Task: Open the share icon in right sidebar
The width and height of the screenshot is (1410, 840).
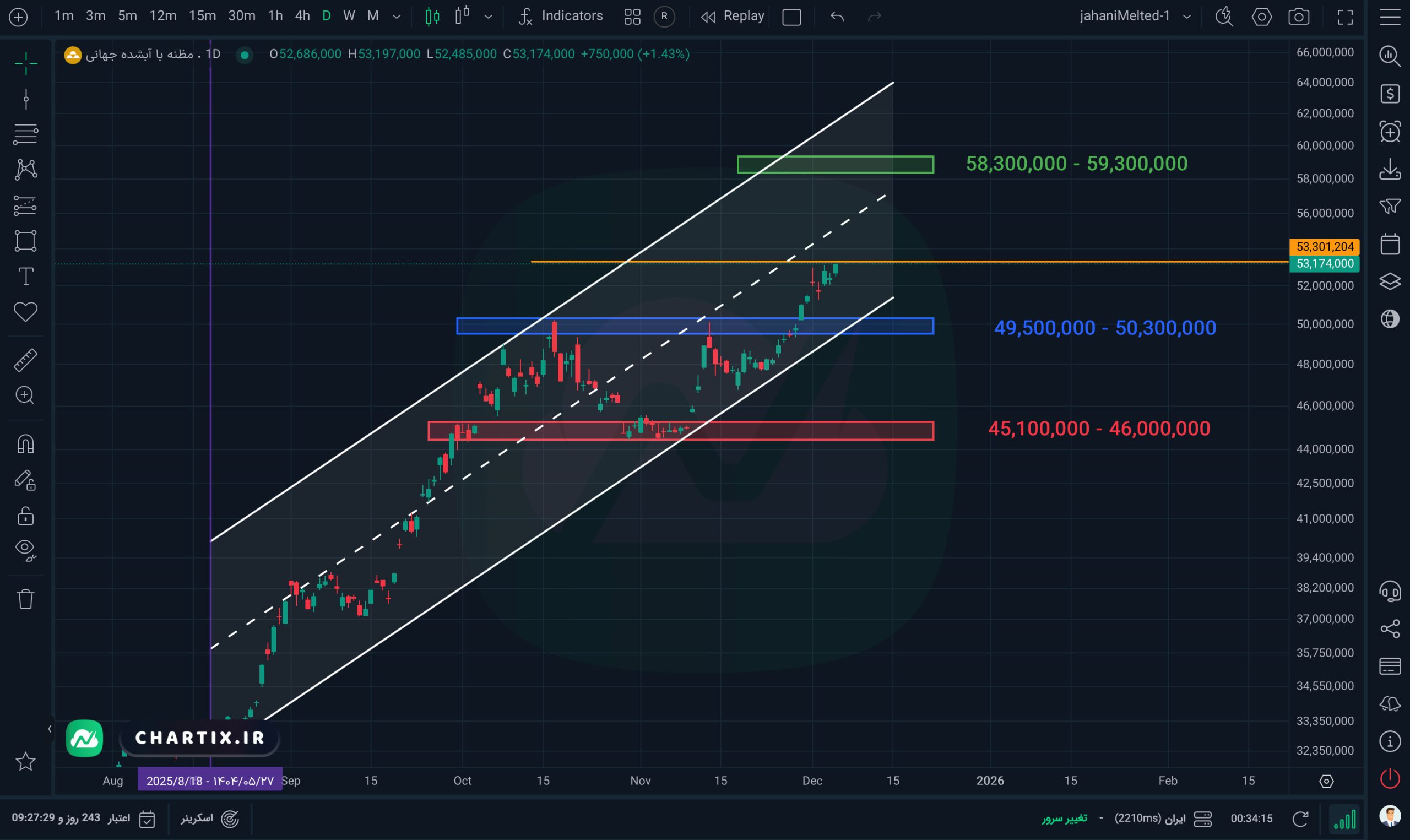Action: [x=1390, y=629]
